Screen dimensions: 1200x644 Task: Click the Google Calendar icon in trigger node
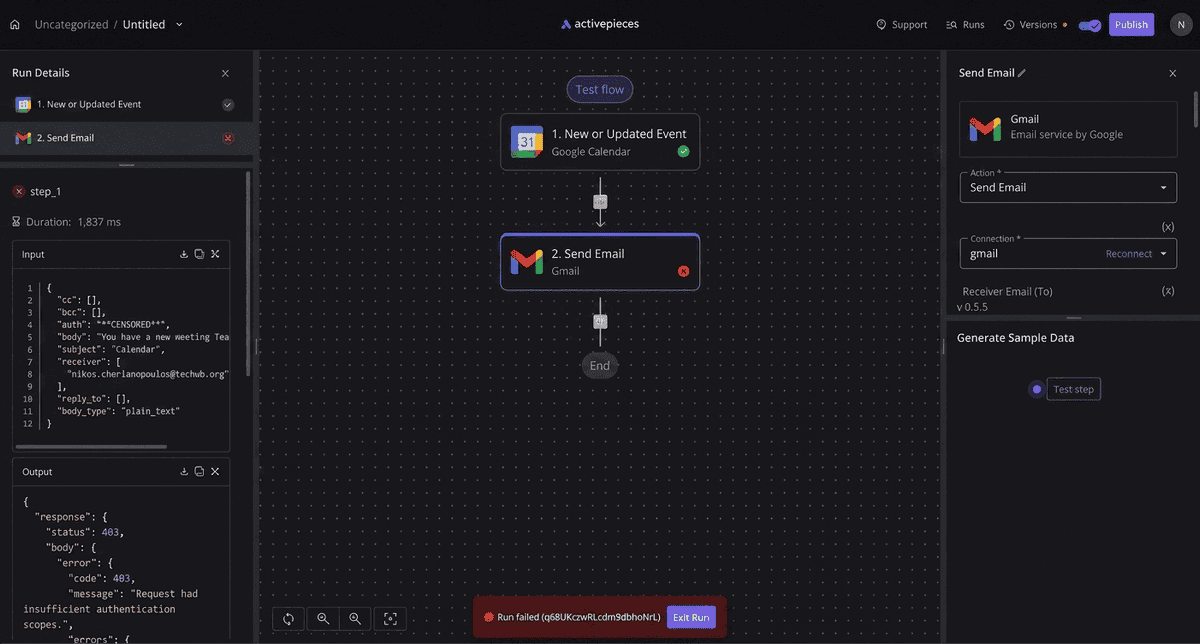tap(527, 142)
